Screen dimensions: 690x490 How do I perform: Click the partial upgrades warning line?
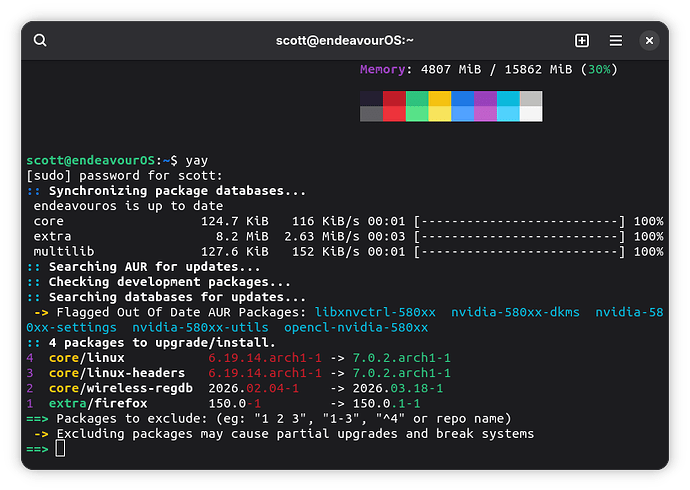(284, 434)
